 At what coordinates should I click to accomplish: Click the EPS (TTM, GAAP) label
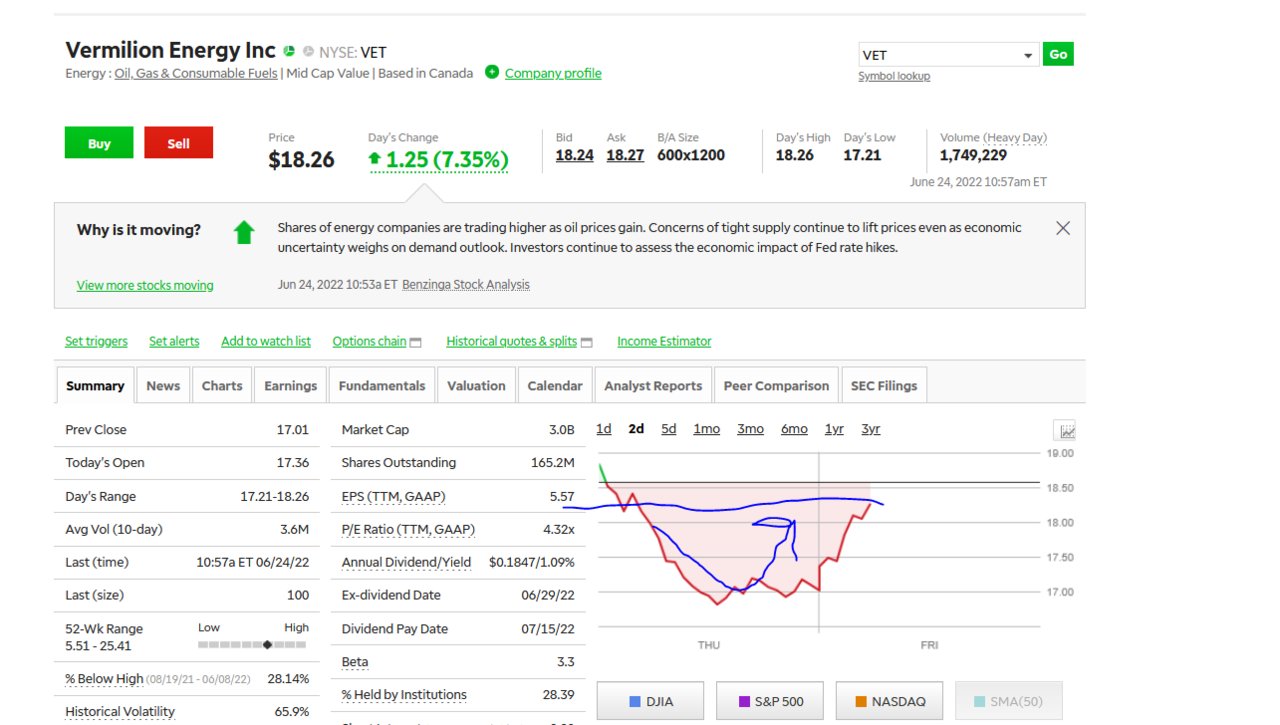click(393, 496)
